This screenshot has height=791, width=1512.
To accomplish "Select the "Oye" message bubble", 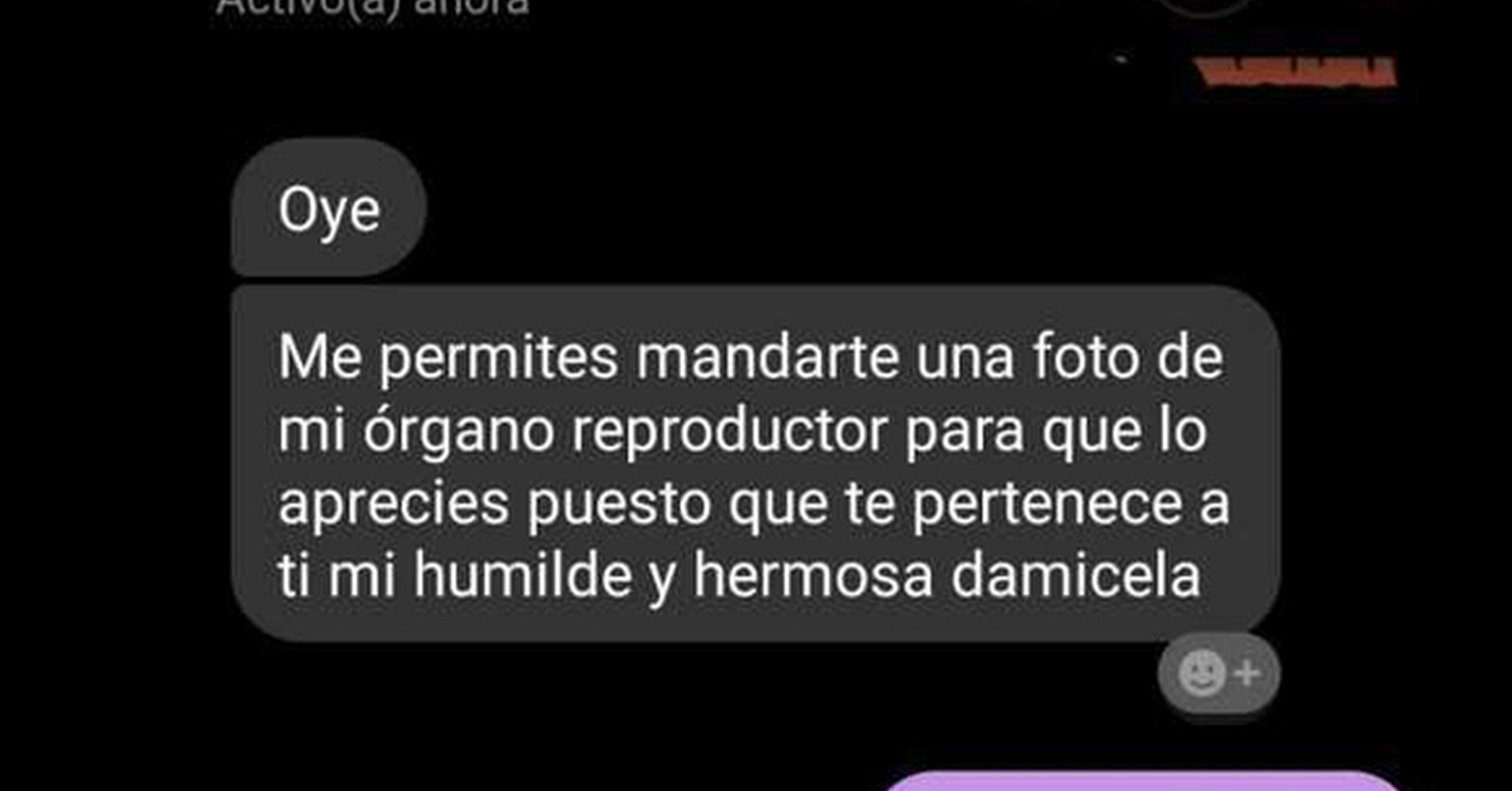I will tap(328, 207).
